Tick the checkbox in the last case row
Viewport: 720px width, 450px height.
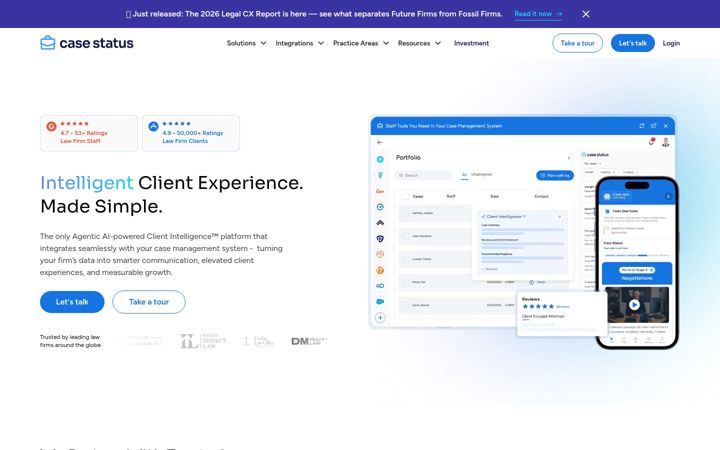click(x=406, y=305)
